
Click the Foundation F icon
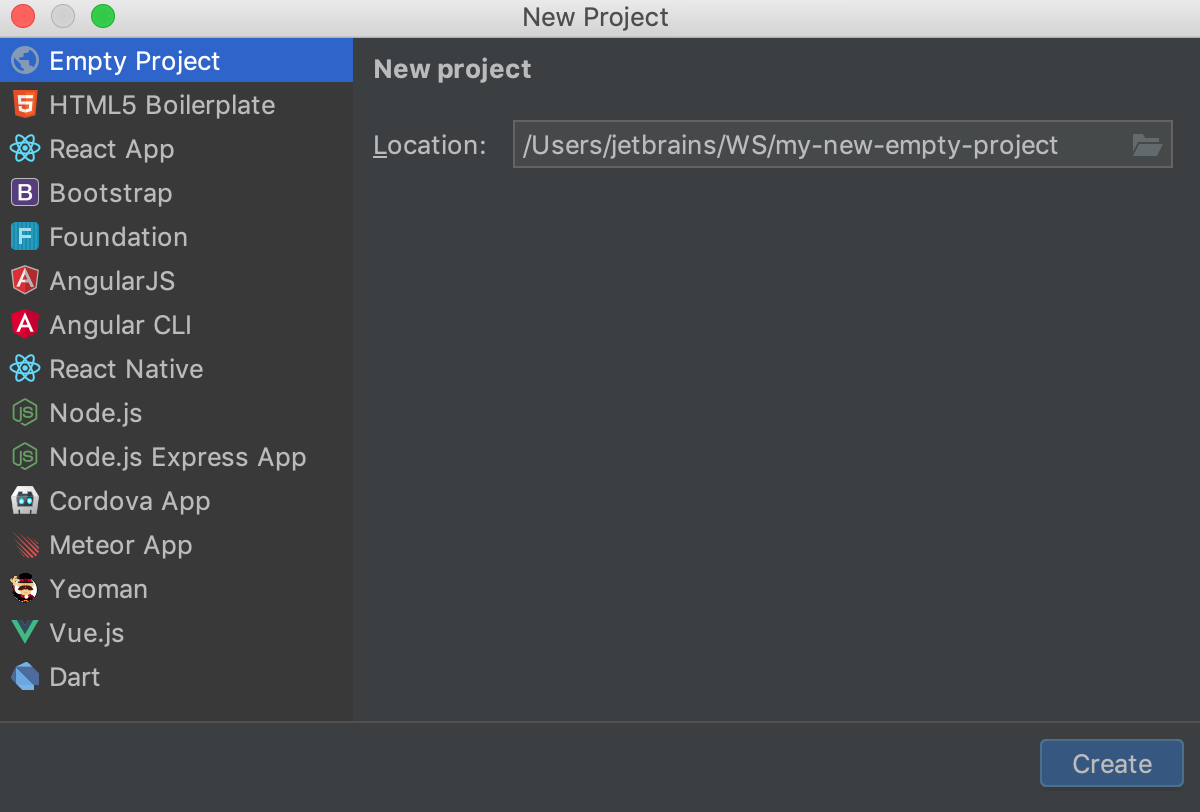tap(25, 237)
